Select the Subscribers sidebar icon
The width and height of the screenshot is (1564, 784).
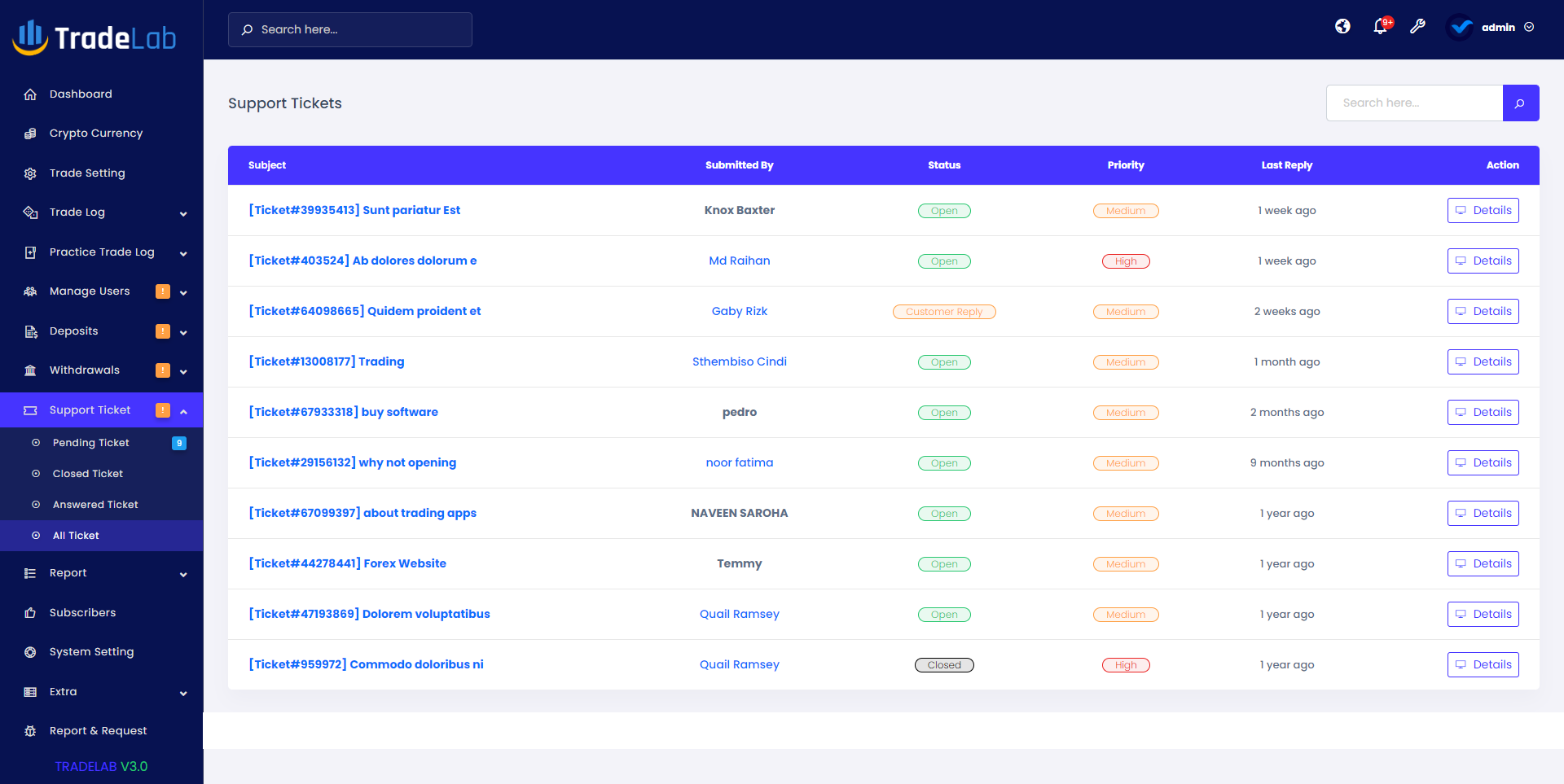(x=30, y=612)
